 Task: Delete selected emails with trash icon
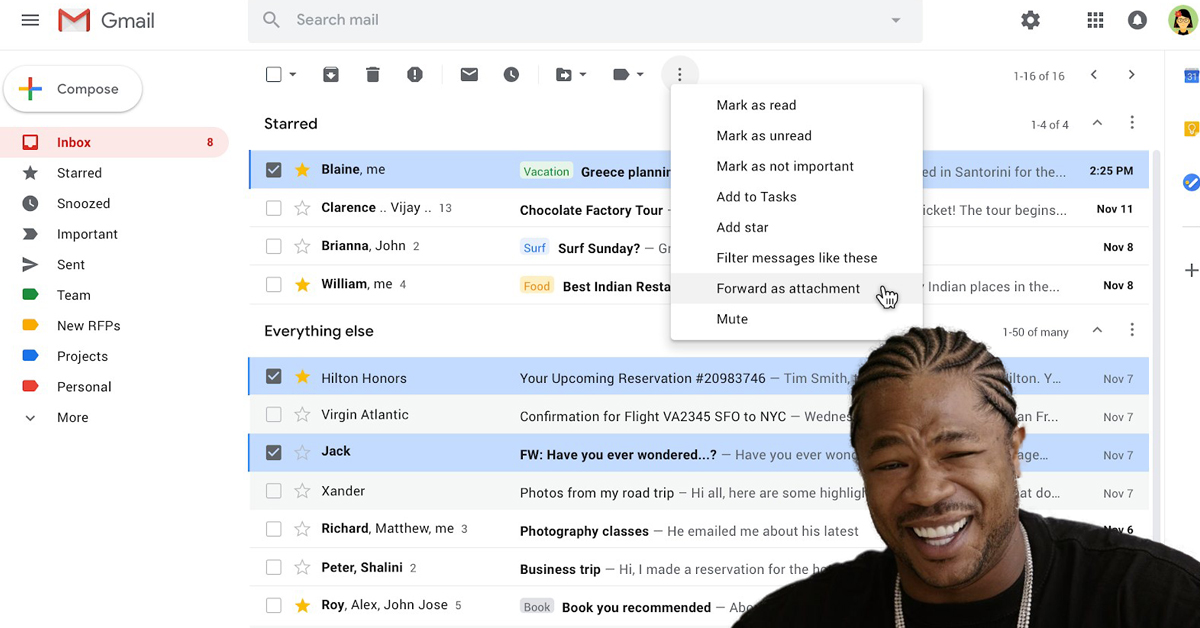coord(373,74)
